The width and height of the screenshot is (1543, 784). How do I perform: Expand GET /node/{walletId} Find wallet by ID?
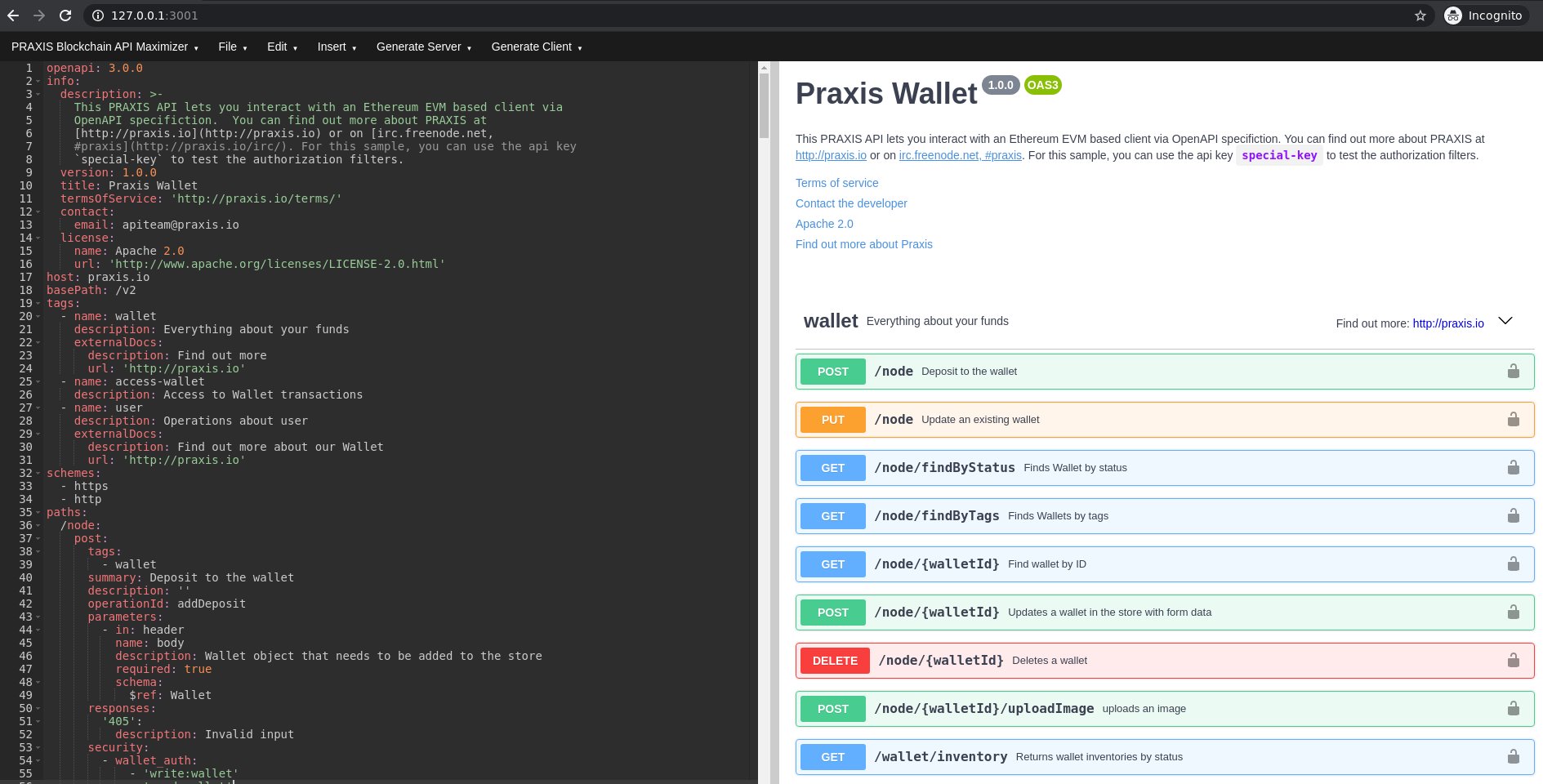click(1165, 563)
